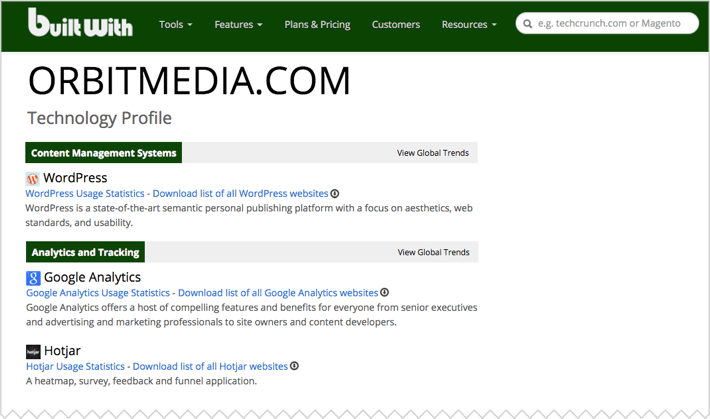The width and height of the screenshot is (710, 419).
Task: Open the Features dropdown menu
Action: point(238,24)
